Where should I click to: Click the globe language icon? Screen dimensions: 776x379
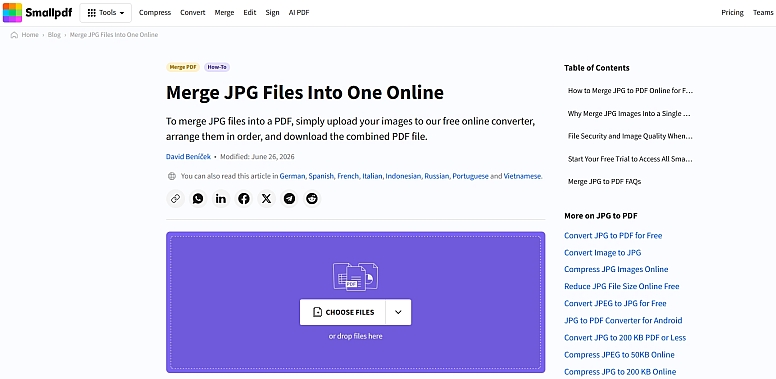(x=172, y=176)
